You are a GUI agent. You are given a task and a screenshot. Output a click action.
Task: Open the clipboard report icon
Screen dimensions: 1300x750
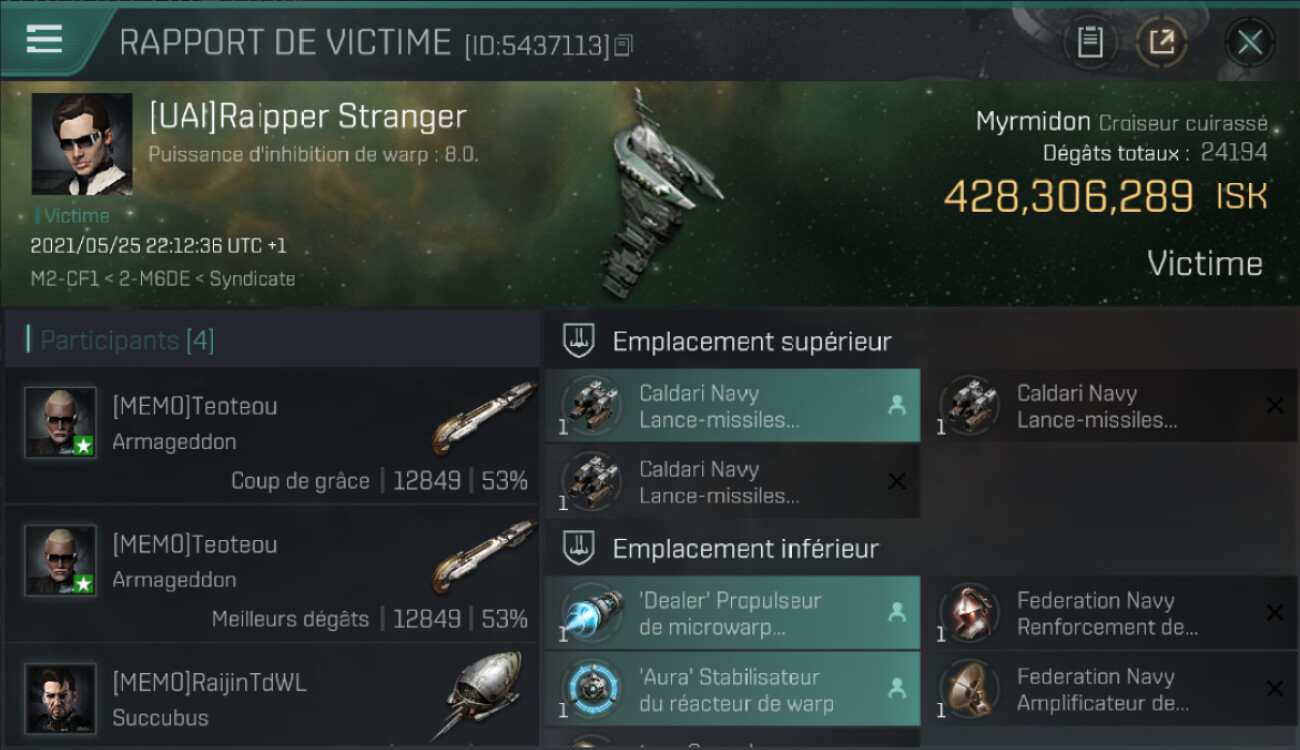tap(1090, 42)
